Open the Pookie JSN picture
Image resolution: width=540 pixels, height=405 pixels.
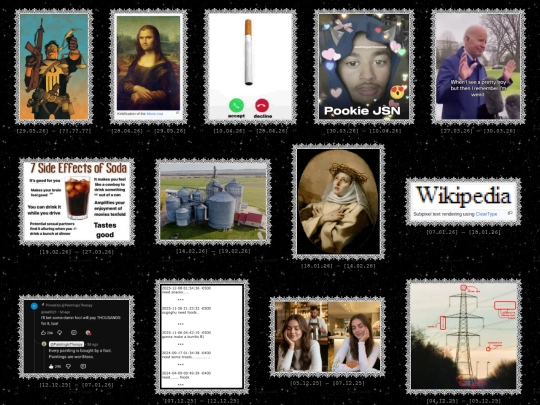(x=364, y=67)
